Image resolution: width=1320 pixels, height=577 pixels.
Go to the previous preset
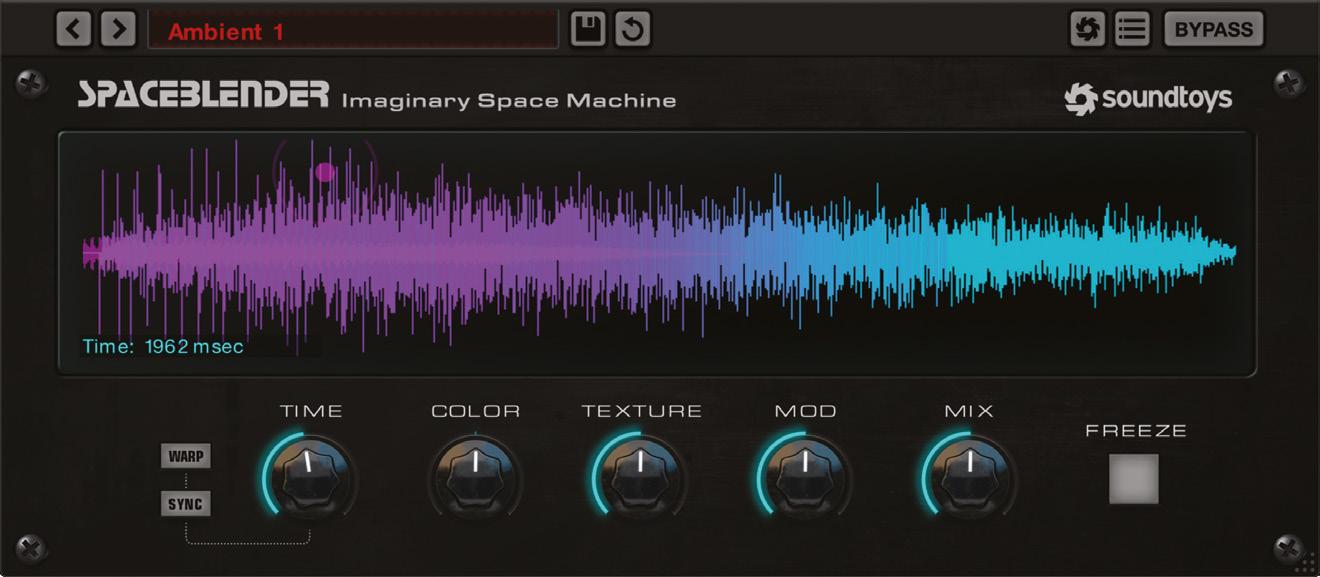(x=73, y=29)
